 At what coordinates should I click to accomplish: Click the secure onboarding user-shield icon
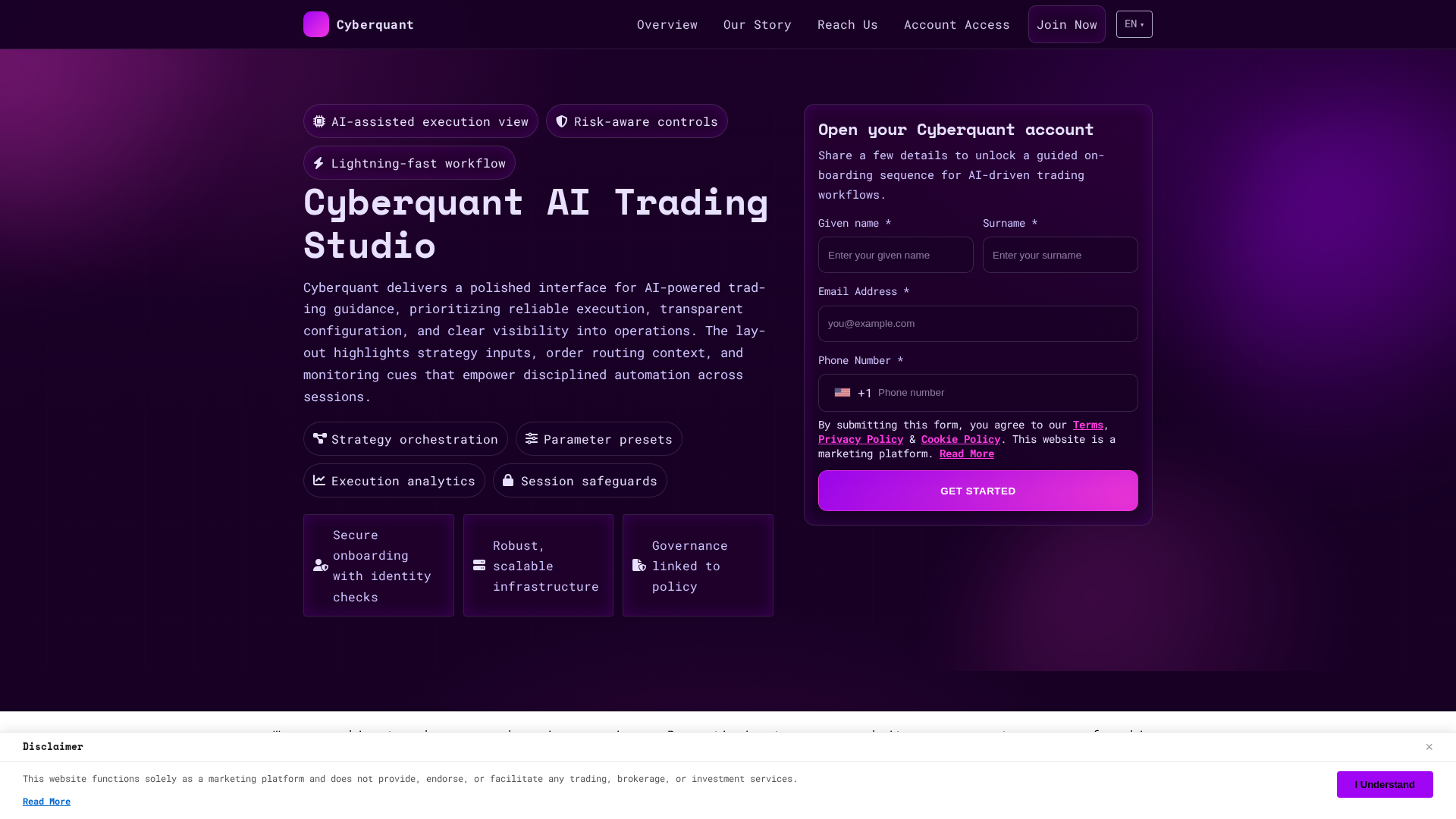point(321,565)
